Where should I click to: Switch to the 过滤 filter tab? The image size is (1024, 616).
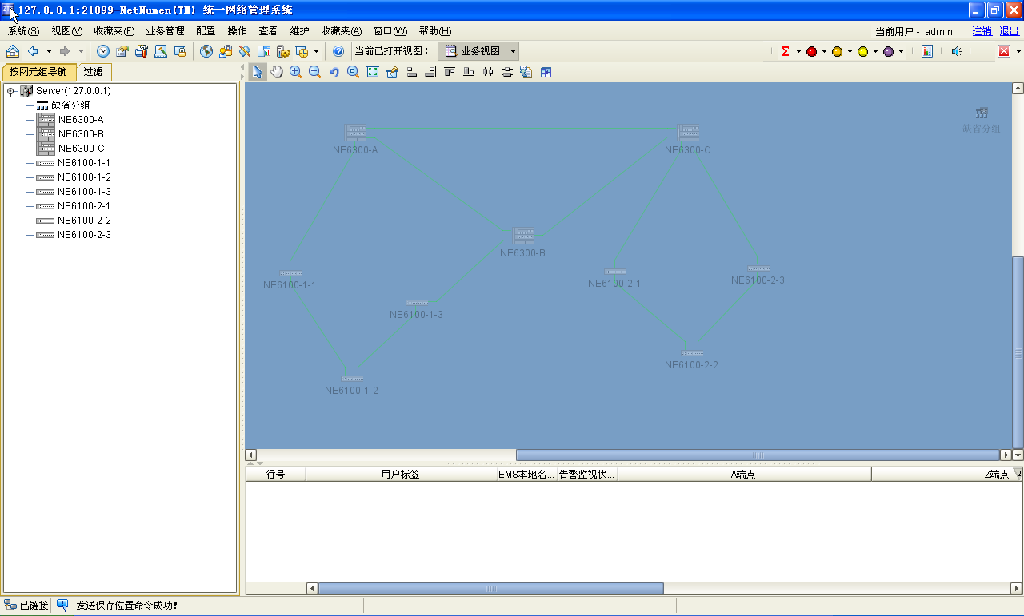point(93,72)
